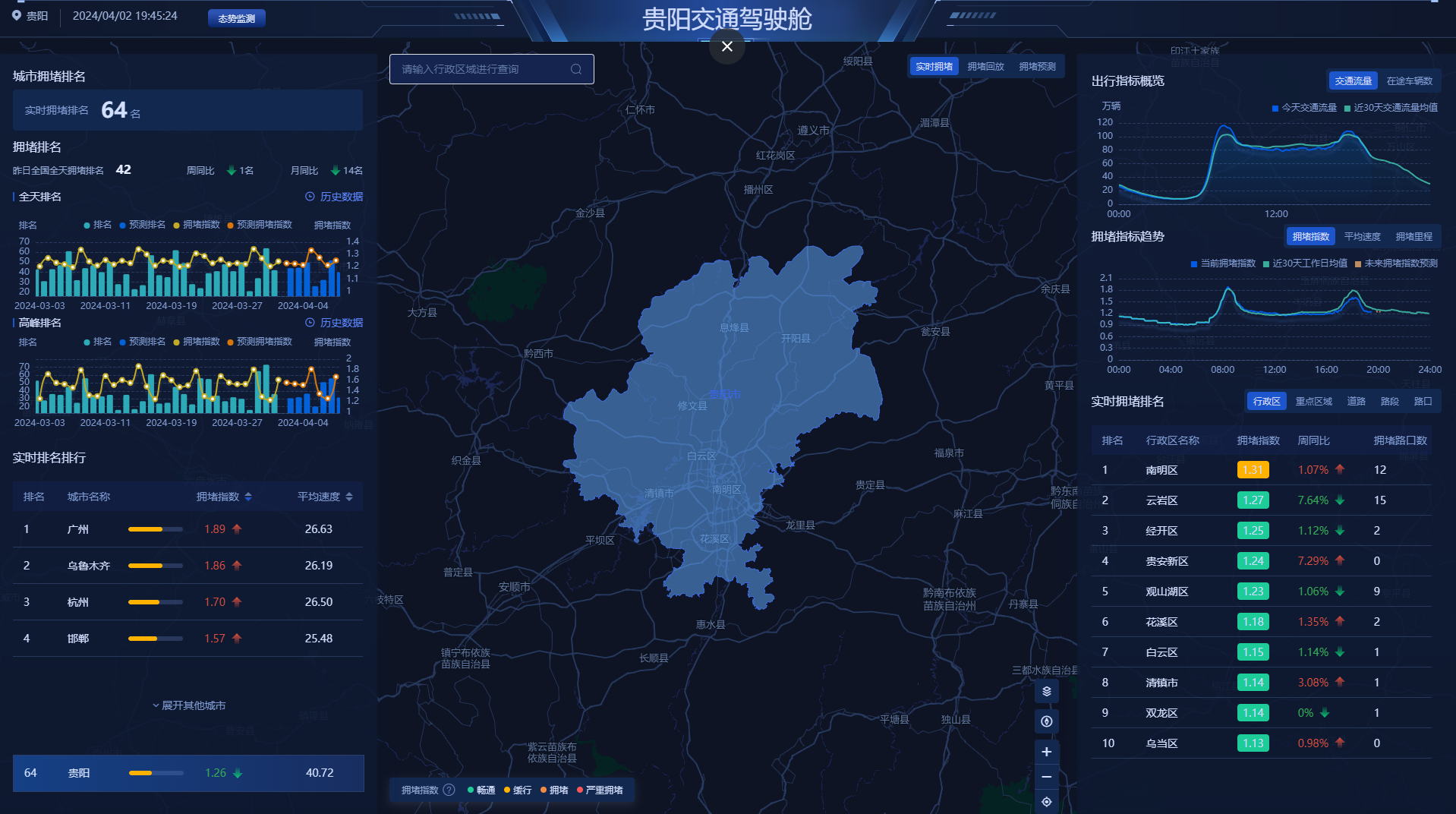Switch to the 在途车辆数 tab
This screenshot has width=1456, height=814.
pos(1409,81)
